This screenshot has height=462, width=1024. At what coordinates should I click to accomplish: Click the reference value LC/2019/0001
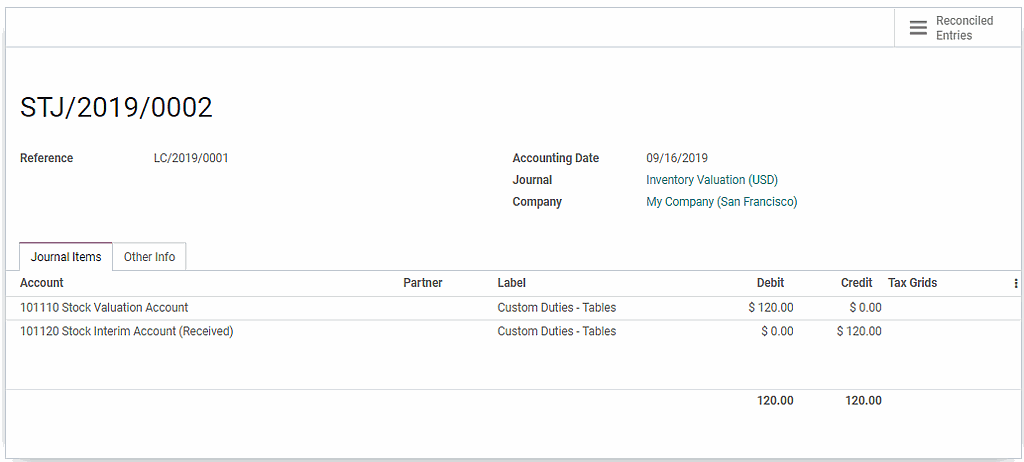(x=184, y=158)
